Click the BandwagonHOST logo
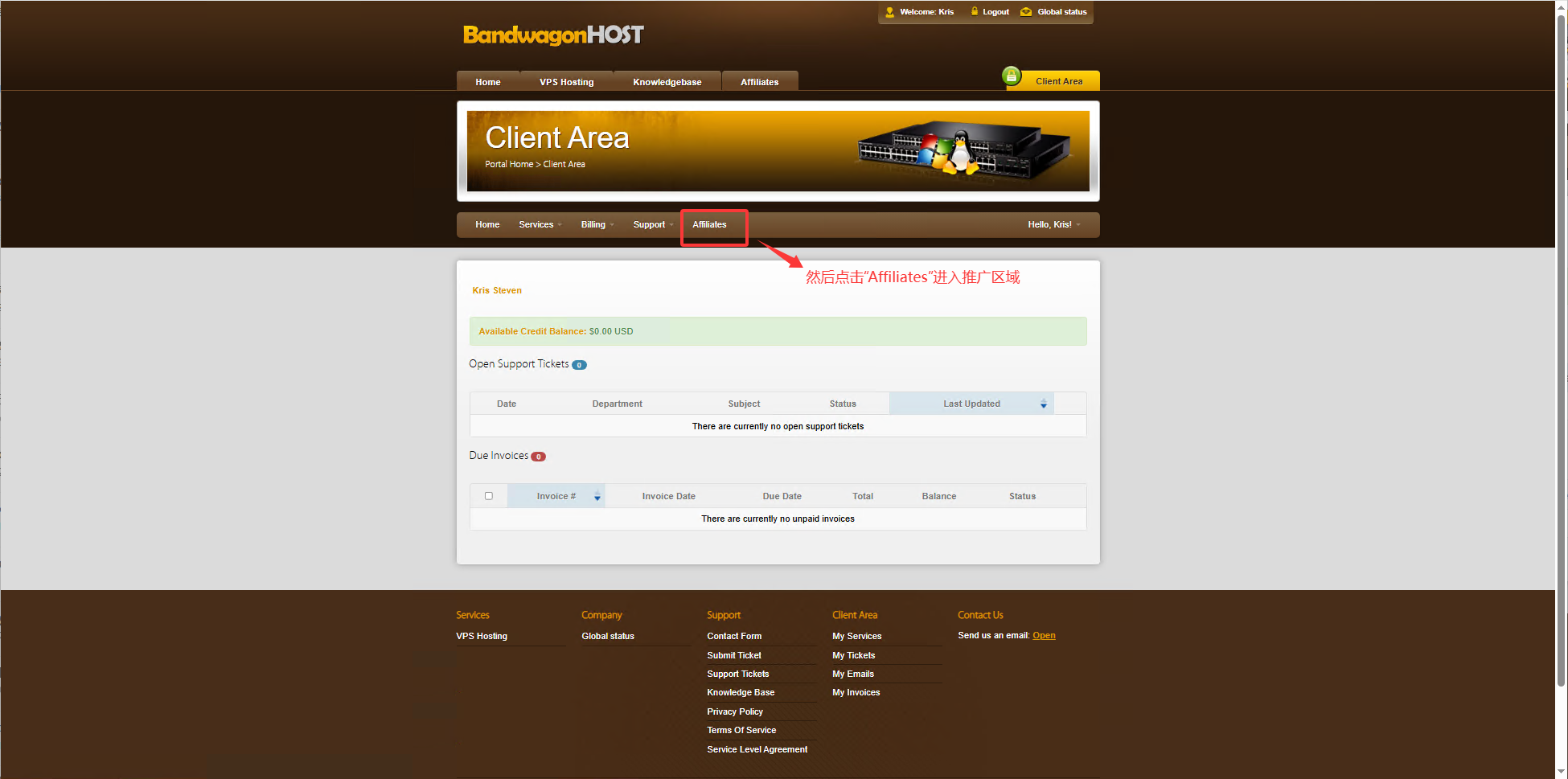Viewport: 1568px width, 779px height. 553,35
